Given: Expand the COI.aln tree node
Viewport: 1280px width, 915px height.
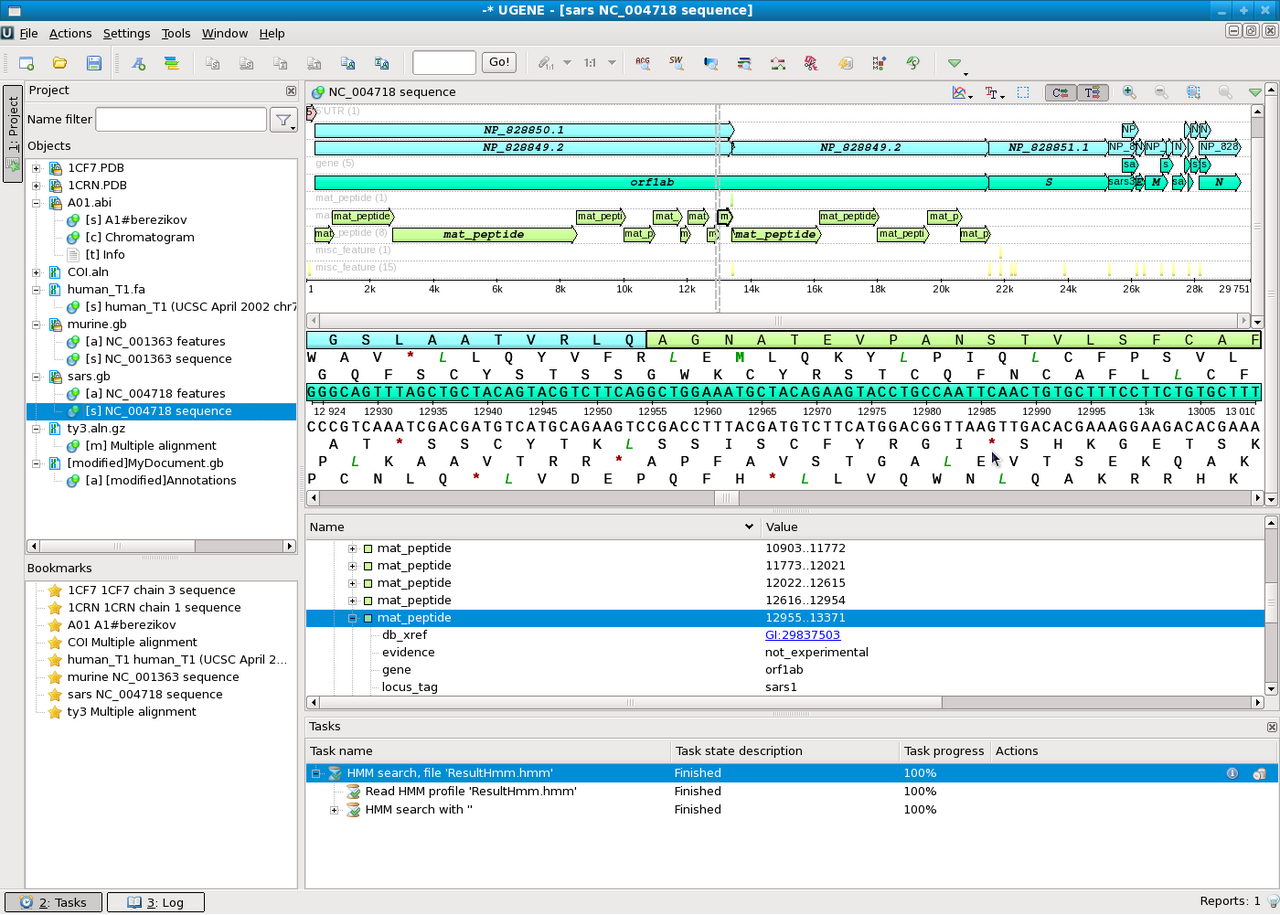Looking at the screenshot, I should click(37, 272).
